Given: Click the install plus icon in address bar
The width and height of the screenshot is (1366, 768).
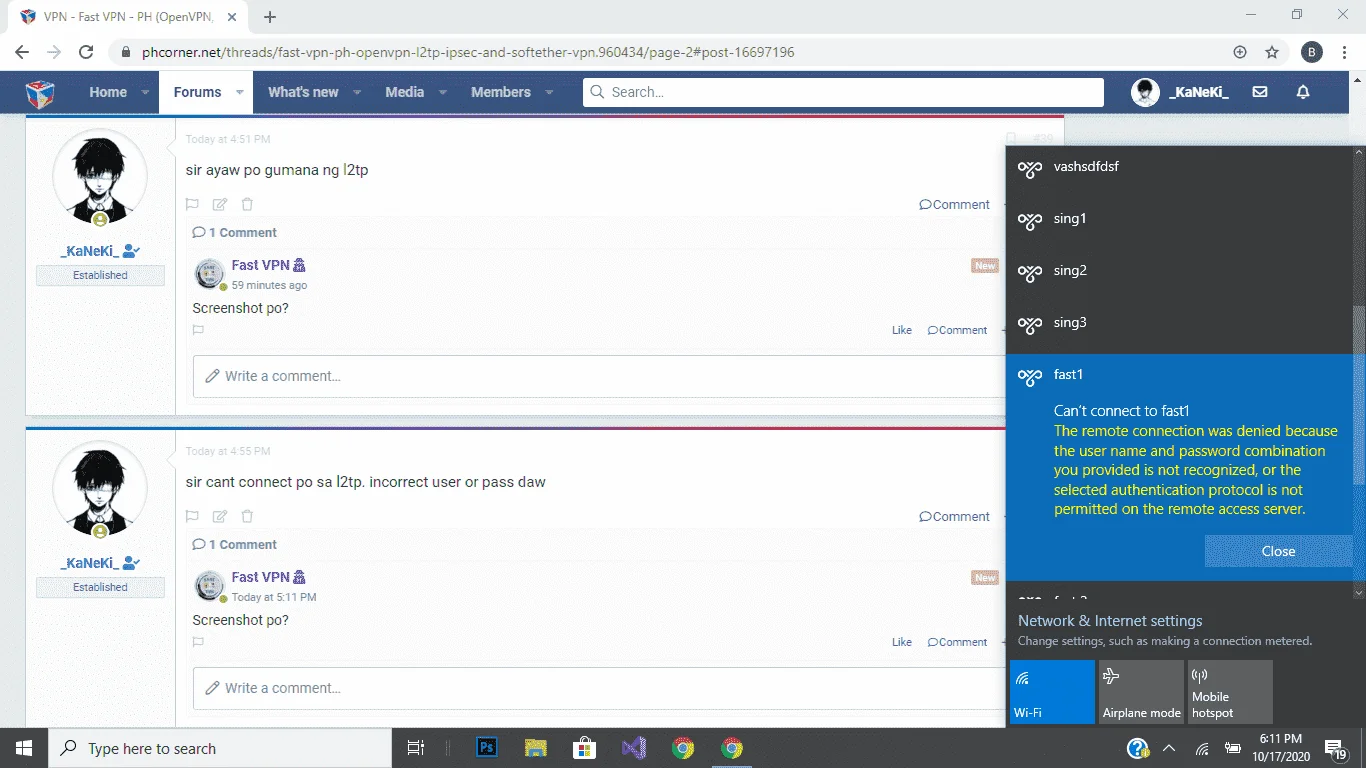Looking at the screenshot, I should (x=1240, y=52).
